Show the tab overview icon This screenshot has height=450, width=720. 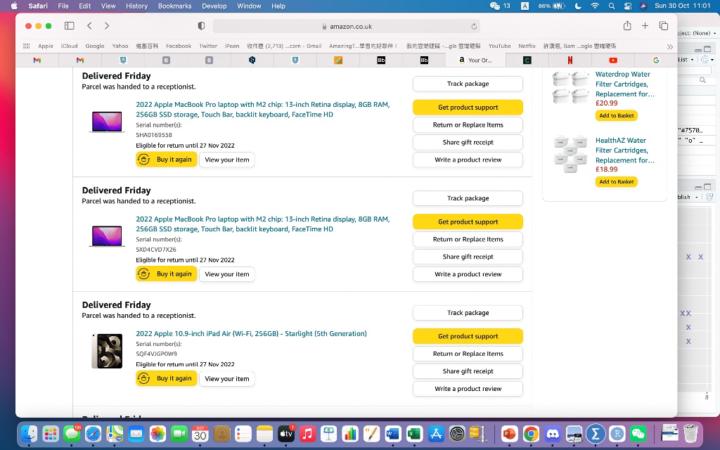pyautogui.click(x=664, y=26)
